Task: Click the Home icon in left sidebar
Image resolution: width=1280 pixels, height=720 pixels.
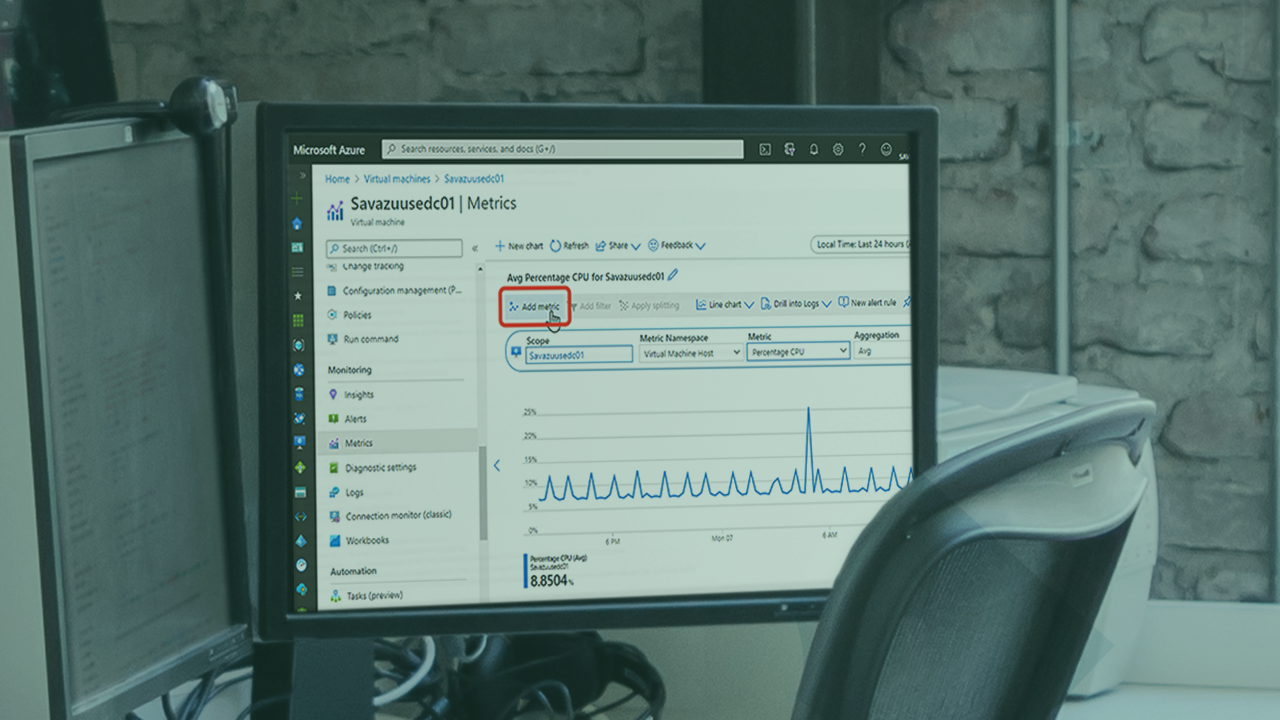Action: (297, 223)
